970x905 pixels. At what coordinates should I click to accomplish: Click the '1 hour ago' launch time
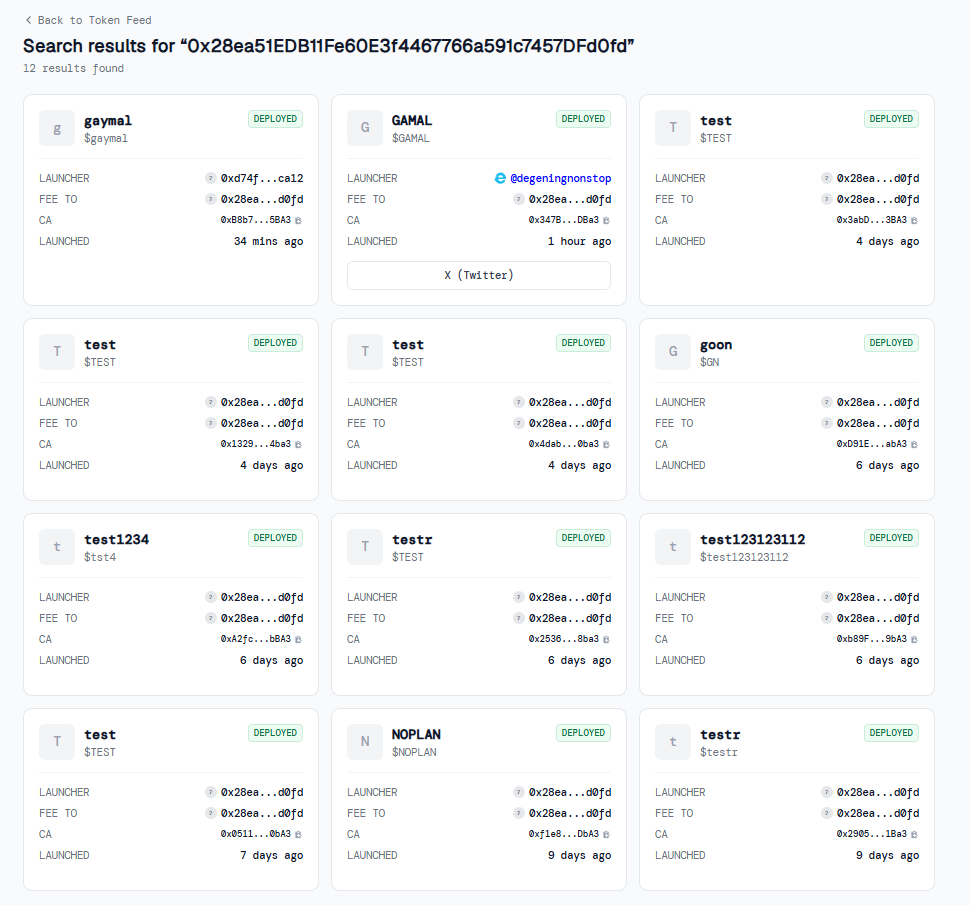[579, 241]
